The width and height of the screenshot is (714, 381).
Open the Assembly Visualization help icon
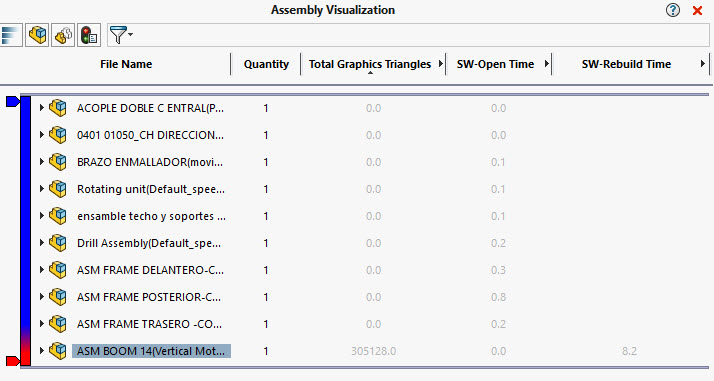pos(673,10)
